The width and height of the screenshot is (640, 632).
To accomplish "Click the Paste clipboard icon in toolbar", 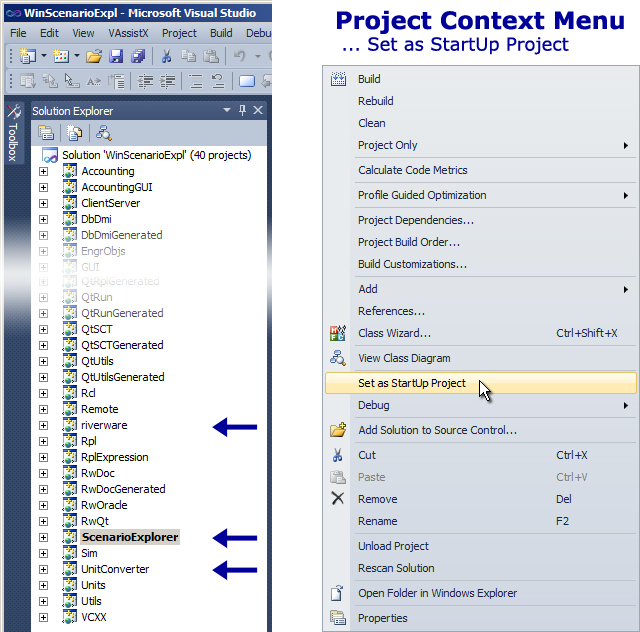I will [x=211, y=56].
